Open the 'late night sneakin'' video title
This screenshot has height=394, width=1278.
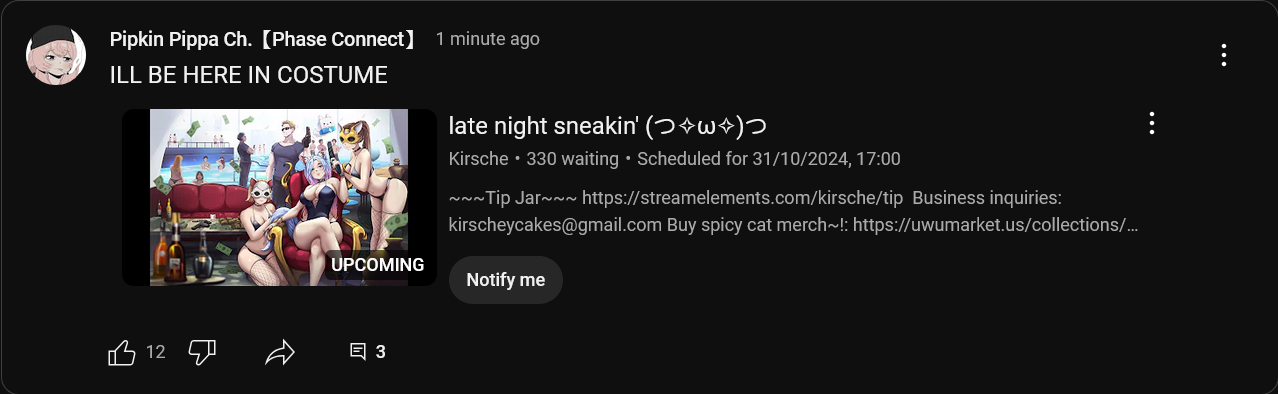(608, 126)
